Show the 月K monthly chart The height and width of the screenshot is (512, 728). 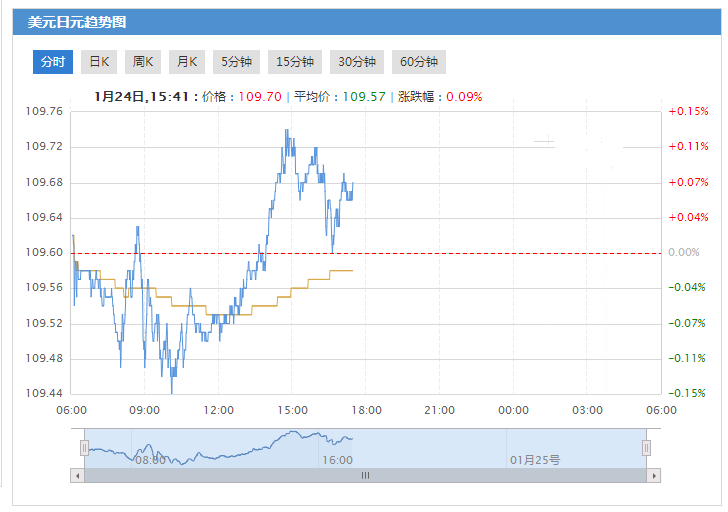point(187,62)
